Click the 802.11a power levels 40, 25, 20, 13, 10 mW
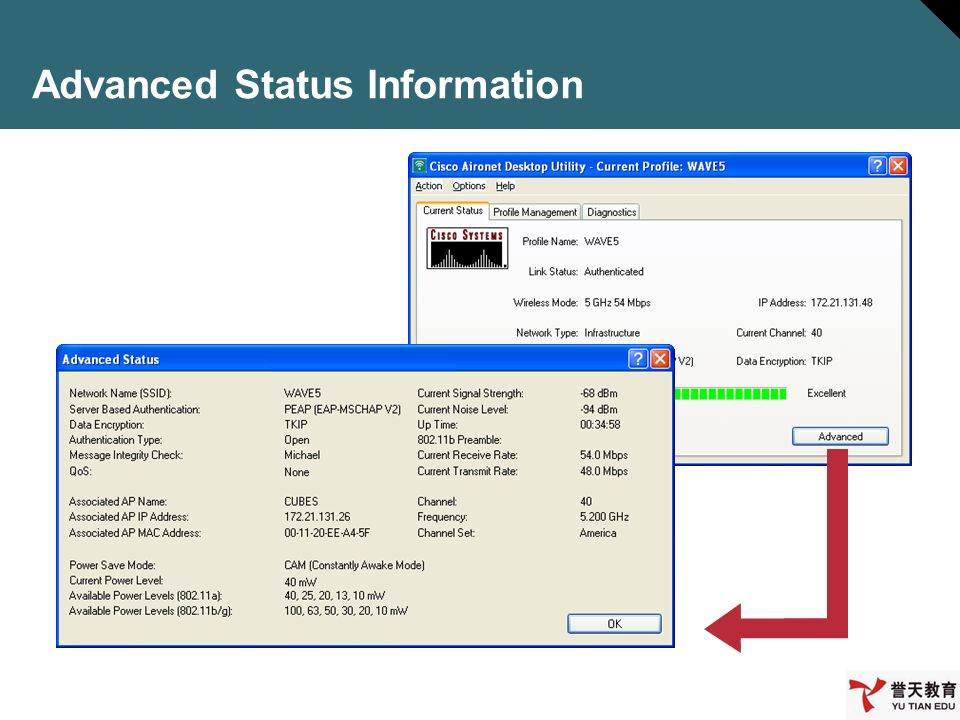Screen dimensions: 960x720 point(335,596)
